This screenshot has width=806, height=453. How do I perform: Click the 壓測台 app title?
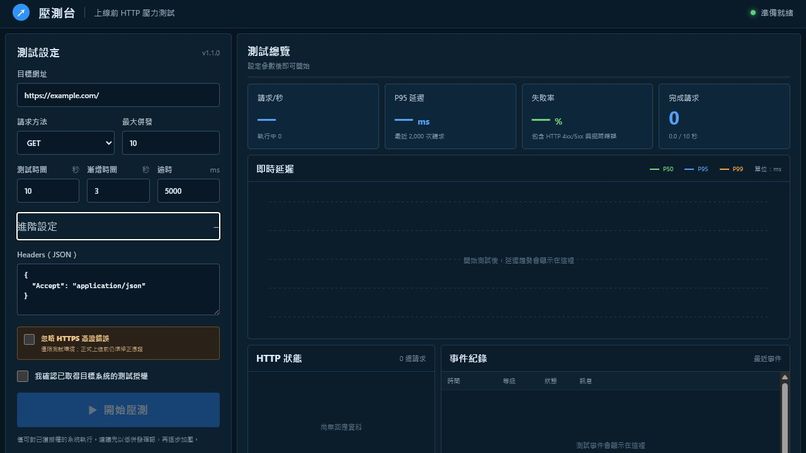click(57, 13)
